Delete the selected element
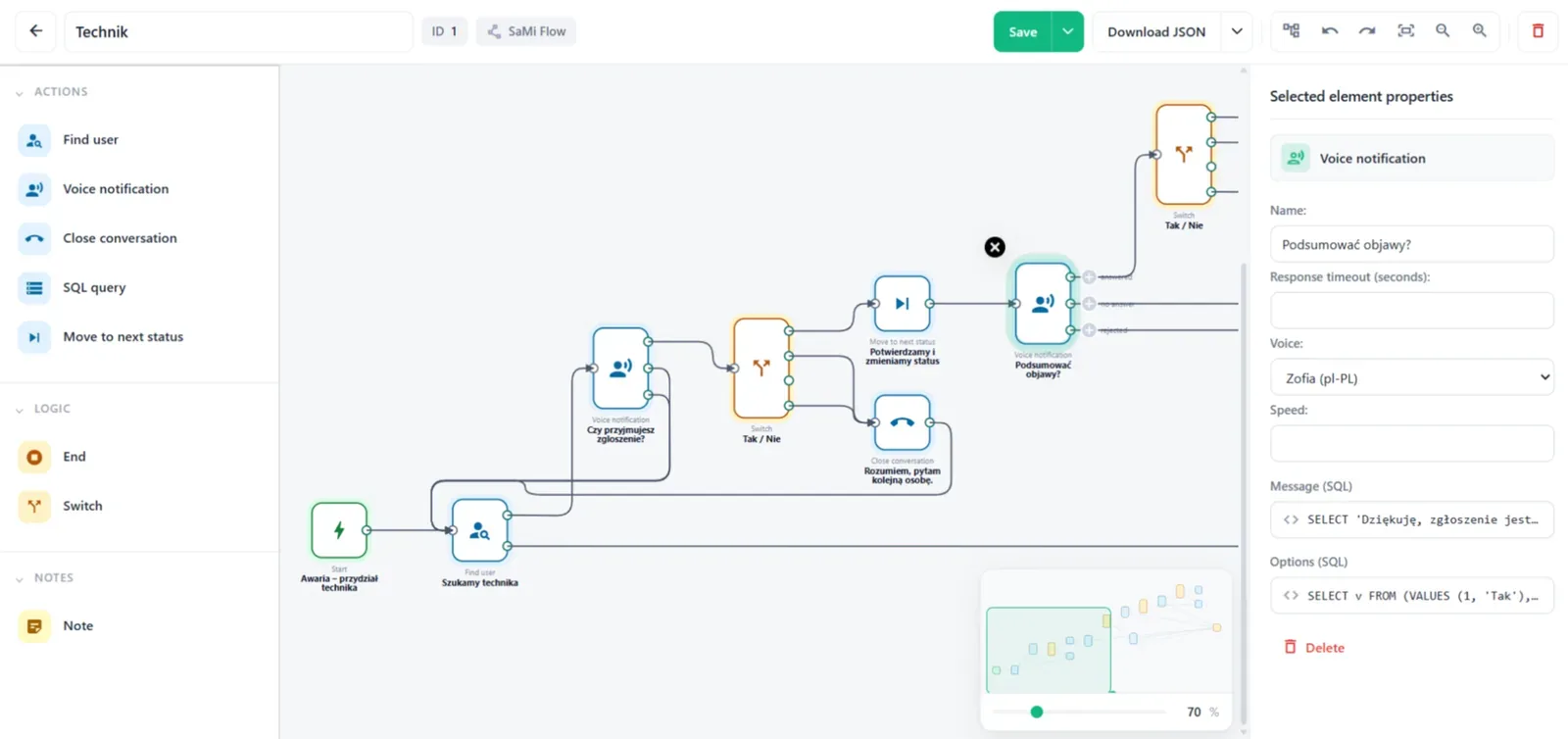The height and width of the screenshot is (739, 1568). coord(1314,648)
